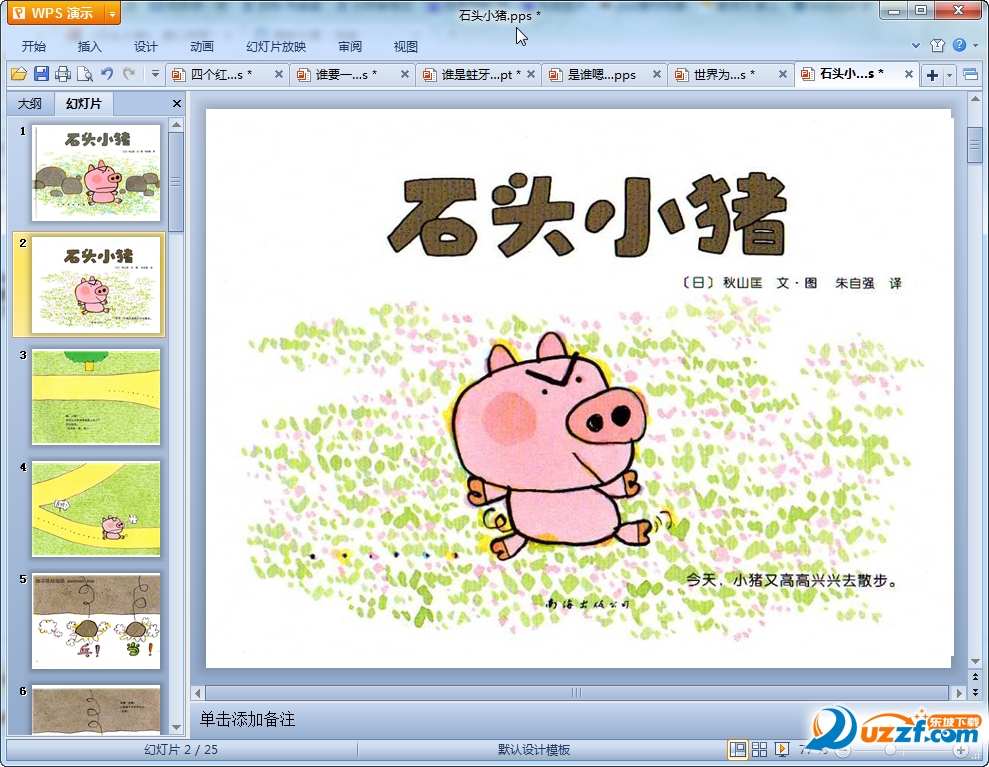The width and height of the screenshot is (989, 767).
Task: Expand the quick access toolbar dropdown
Action: coord(155,74)
